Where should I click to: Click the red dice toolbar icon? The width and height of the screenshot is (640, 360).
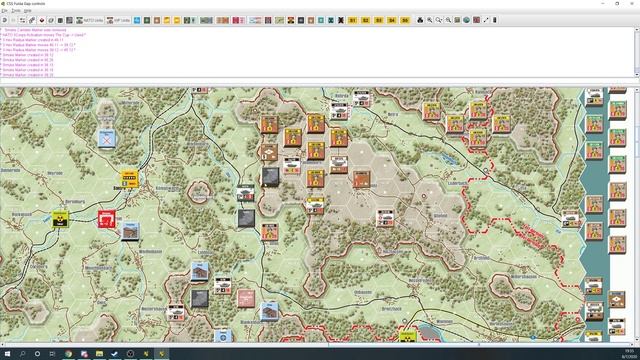point(42,20)
